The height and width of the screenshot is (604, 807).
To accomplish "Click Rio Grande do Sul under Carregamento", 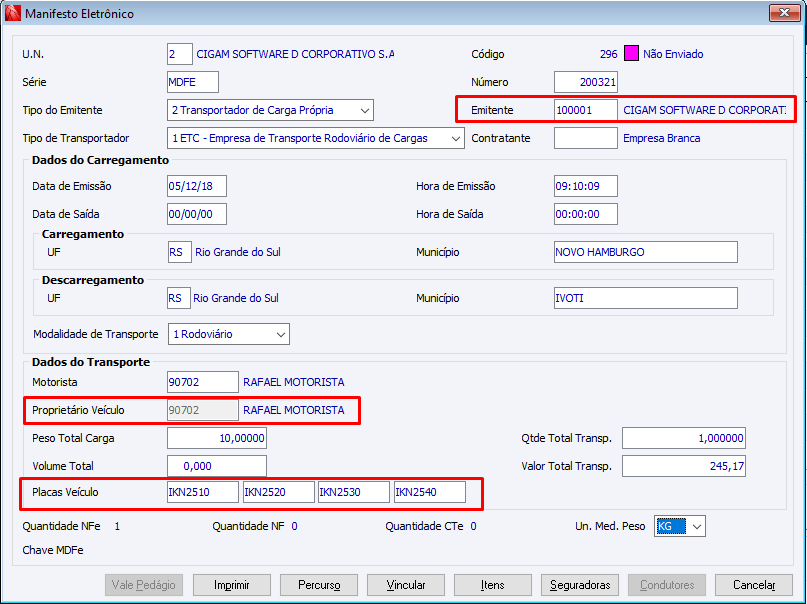I will pos(238,252).
